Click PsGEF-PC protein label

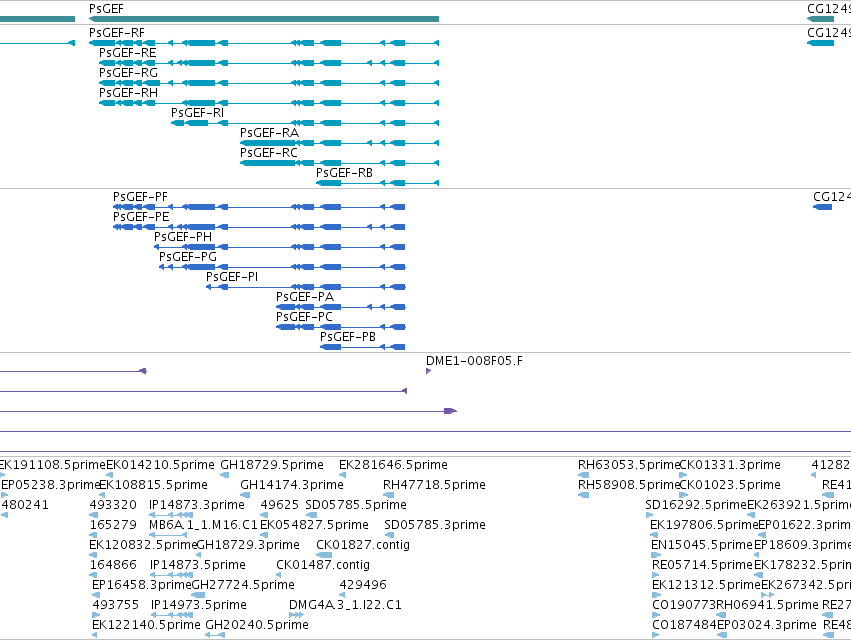click(304, 317)
